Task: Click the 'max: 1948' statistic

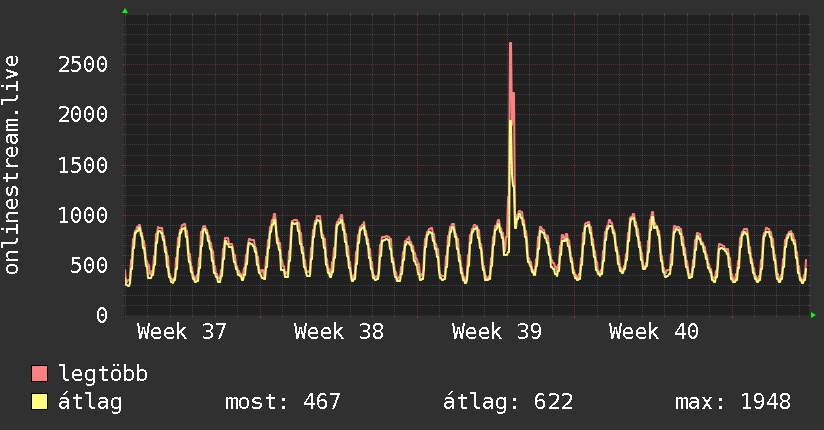Action: (x=733, y=402)
